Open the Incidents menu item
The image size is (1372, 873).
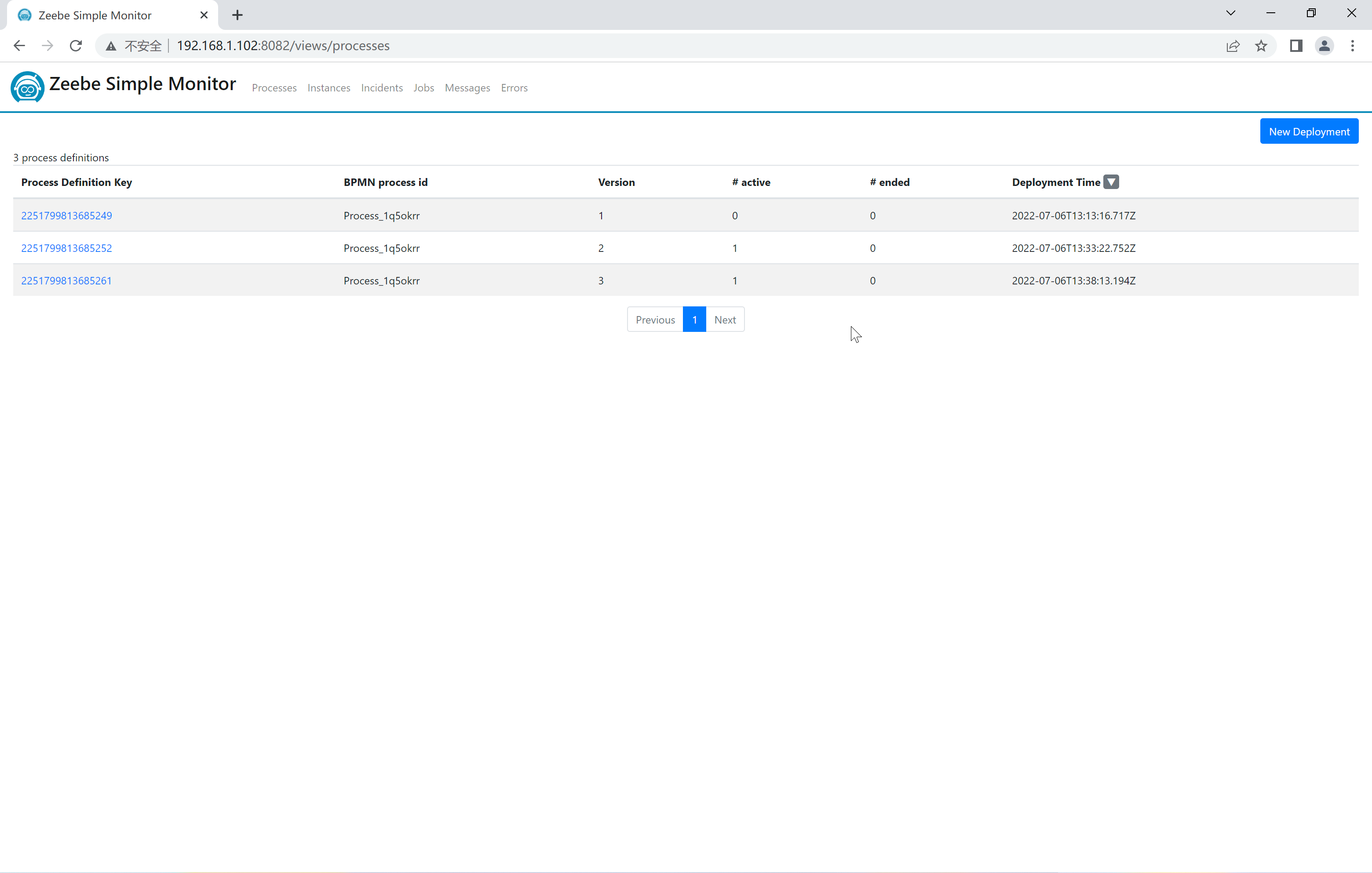(x=382, y=88)
